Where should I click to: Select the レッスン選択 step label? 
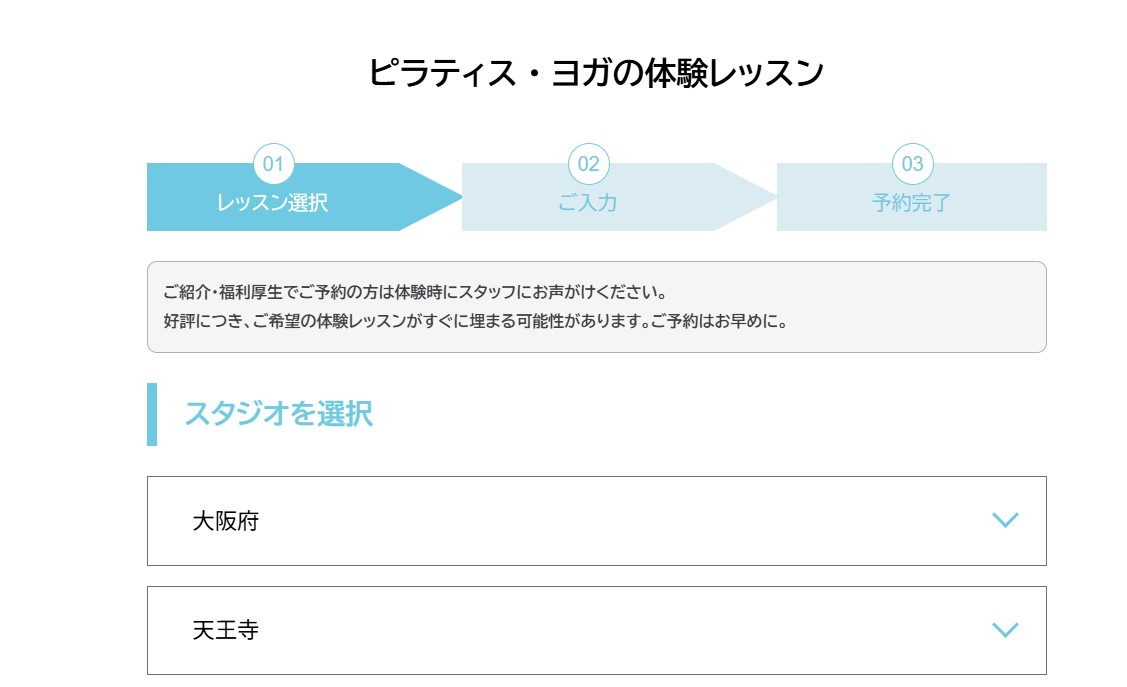point(272,203)
